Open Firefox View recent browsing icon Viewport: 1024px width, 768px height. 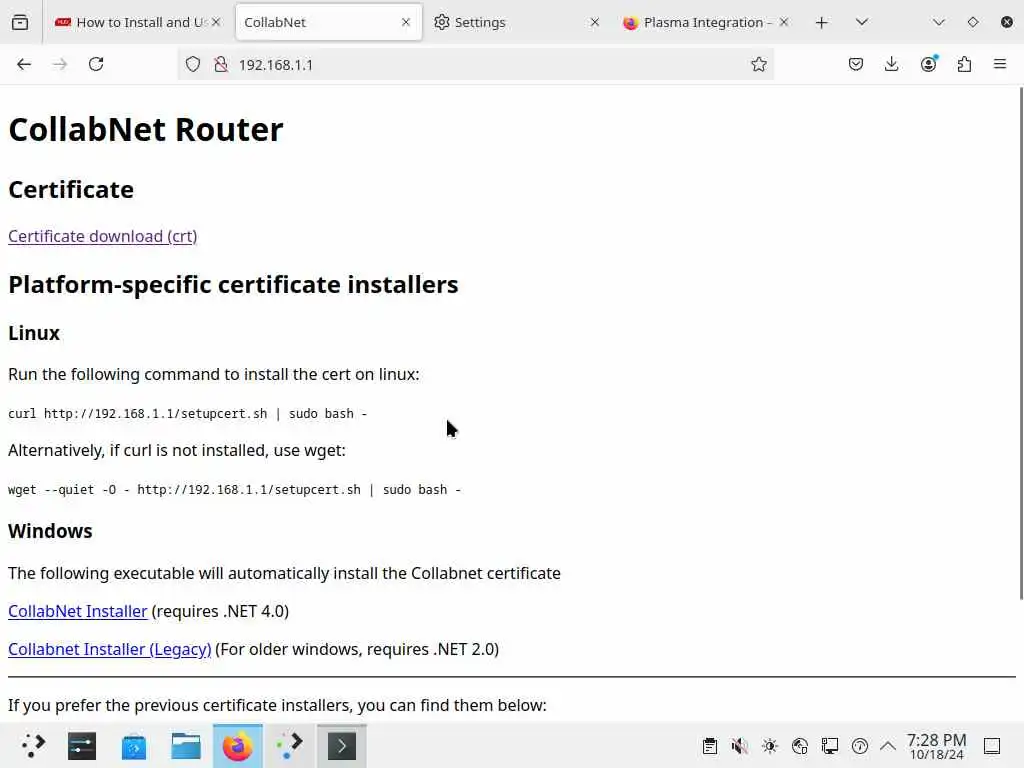[20, 22]
